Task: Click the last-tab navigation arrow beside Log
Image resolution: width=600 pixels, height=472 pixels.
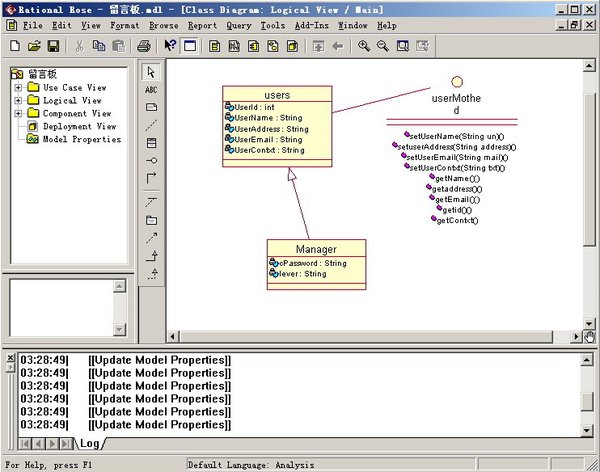Action: coord(66,444)
